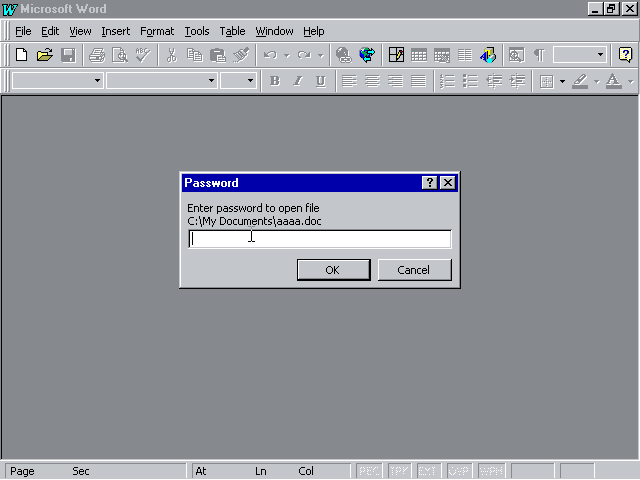Open the Edit menu

click(50, 31)
